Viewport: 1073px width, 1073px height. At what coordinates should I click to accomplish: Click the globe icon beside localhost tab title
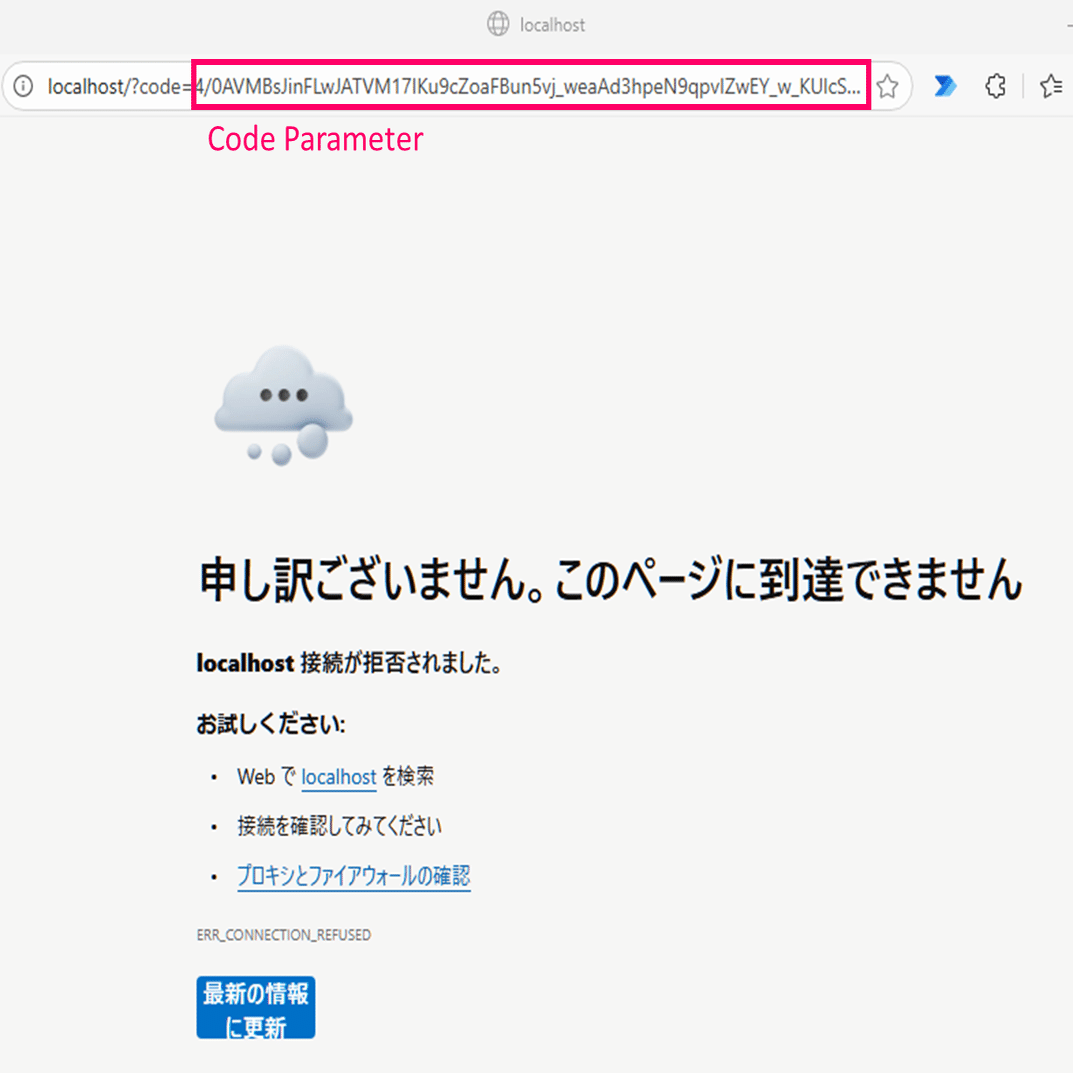497,24
